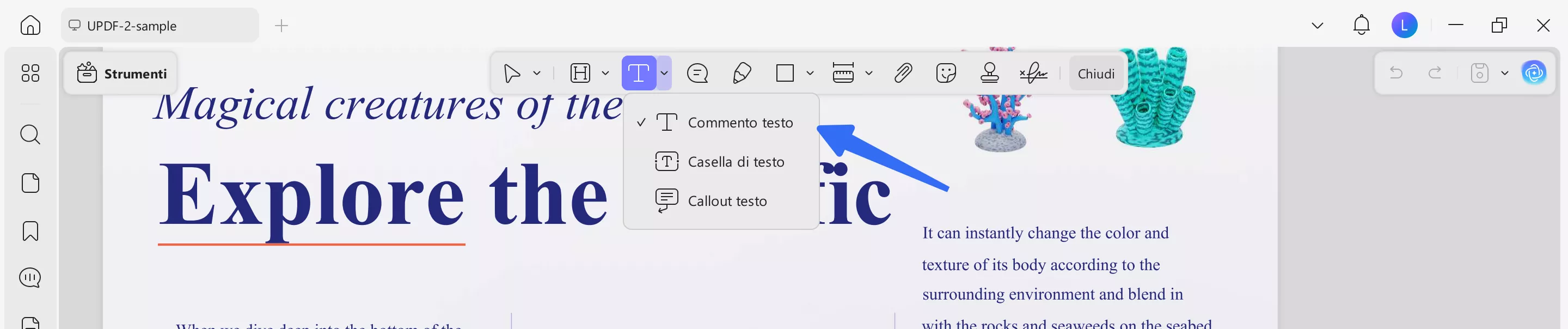Expand the tab list chevron
This screenshot has height=329, width=1568.
[1317, 26]
